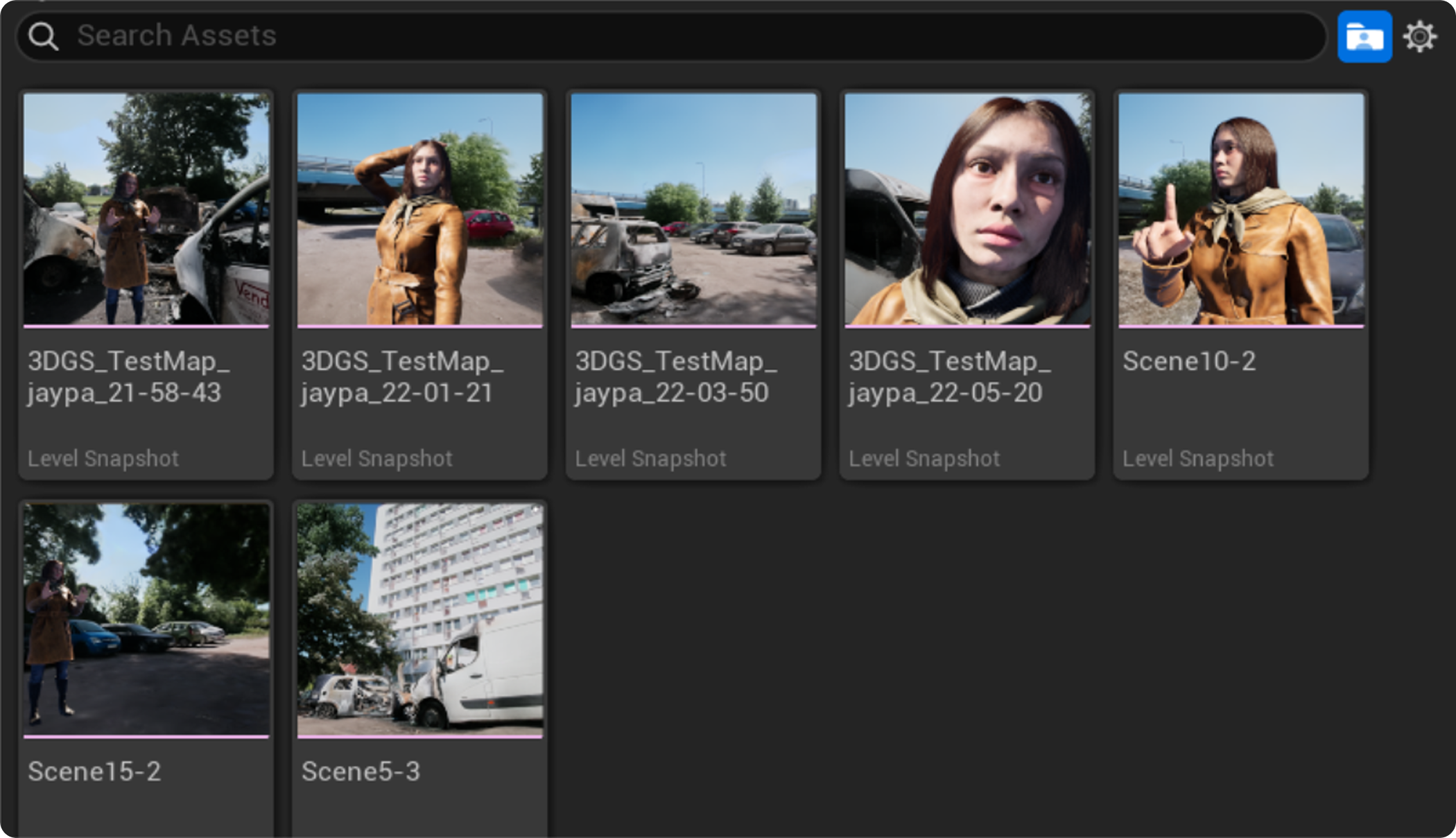
Task: Select the 3DGS_TestMap_jaypa_22-05-20 face closeup thumbnail
Action: 967,209
